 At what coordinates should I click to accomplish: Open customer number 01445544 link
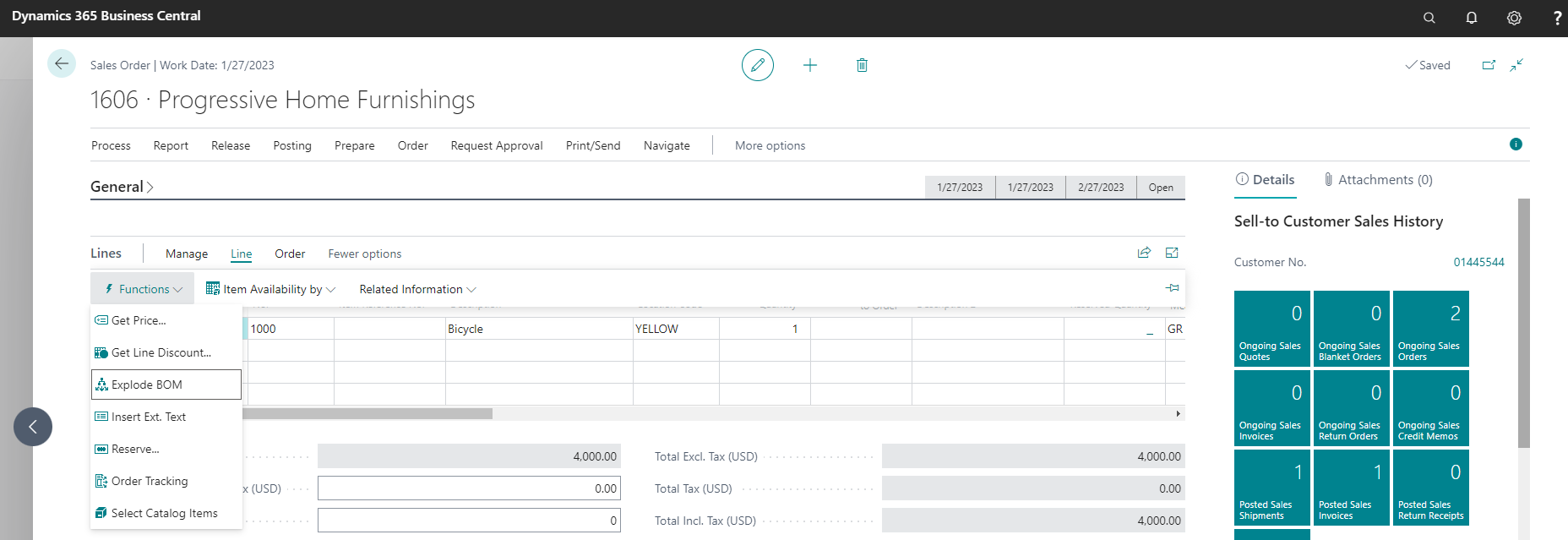point(1478,262)
